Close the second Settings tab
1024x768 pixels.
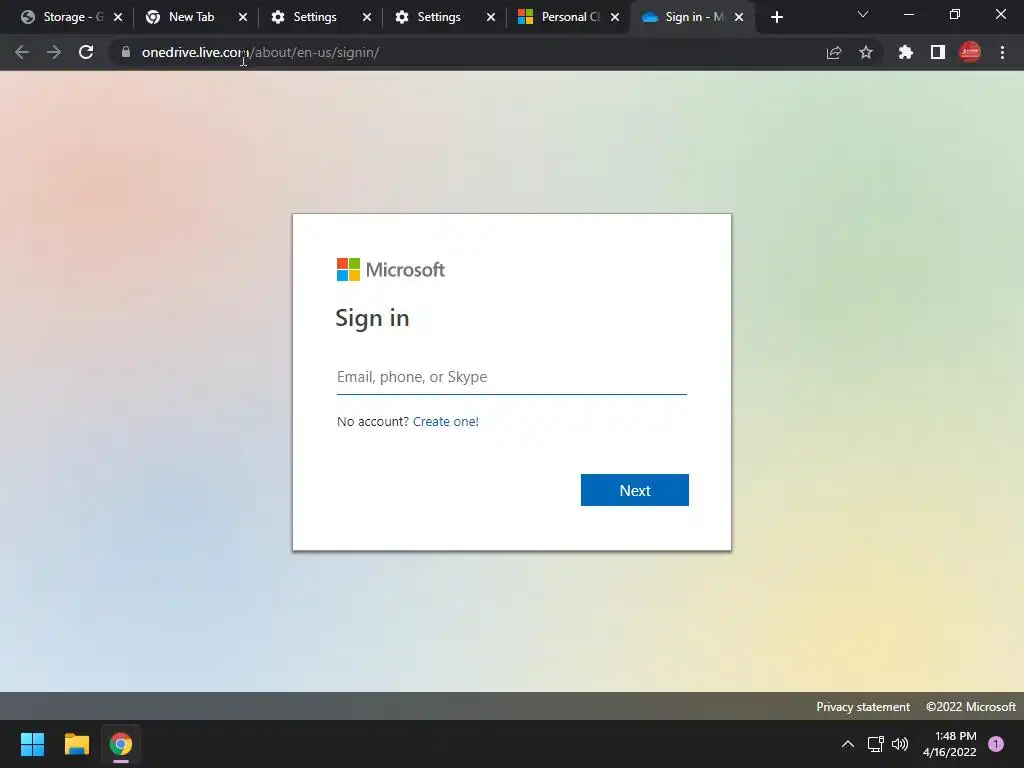pyautogui.click(x=491, y=17)
